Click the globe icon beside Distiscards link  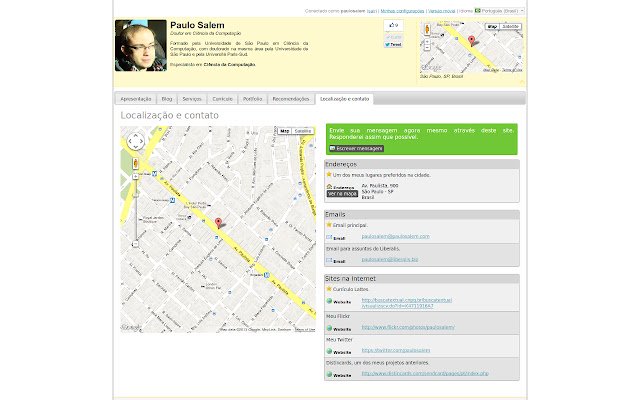(329, 374)
